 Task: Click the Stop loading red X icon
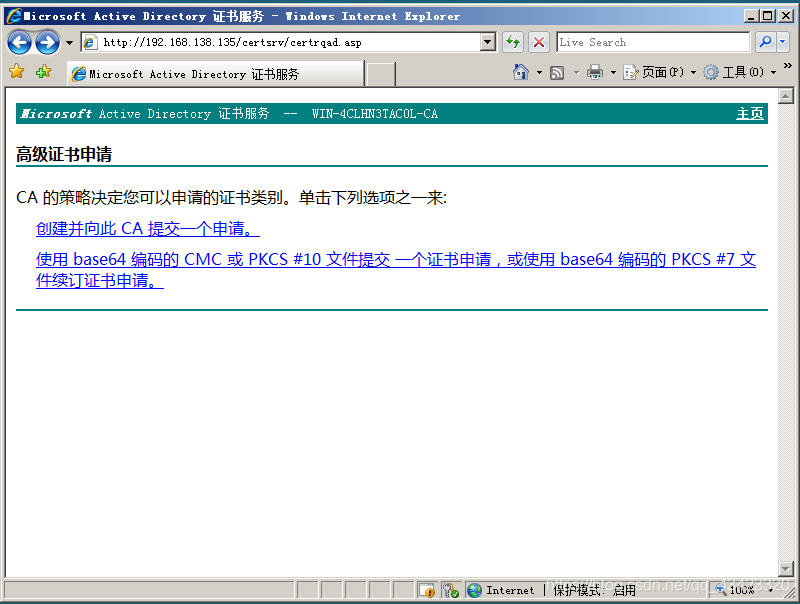539,42
